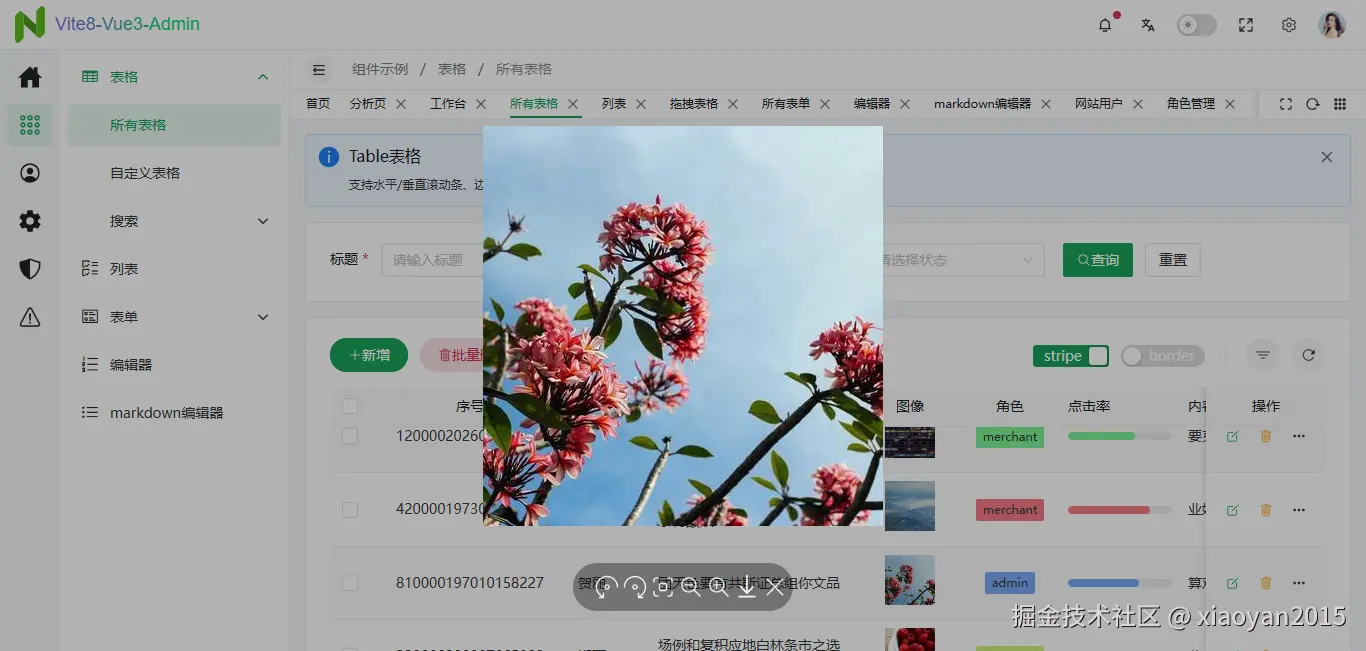The width and height of the screenshot is (1366, 651).
Task: Edit row 810000197010158227
Action: [x=1232, y=583]
